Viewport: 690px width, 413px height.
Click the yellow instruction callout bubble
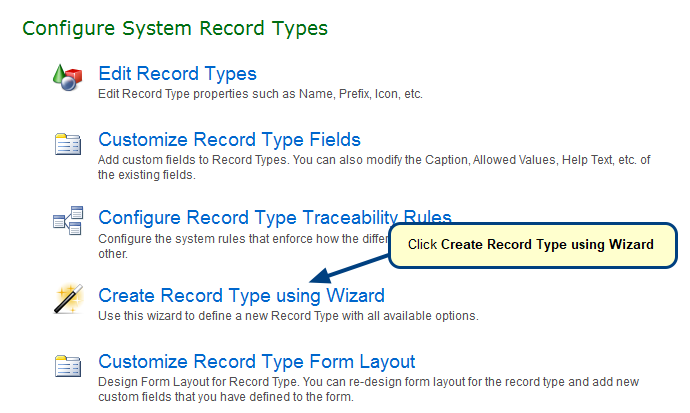click(x=532, y=245)
